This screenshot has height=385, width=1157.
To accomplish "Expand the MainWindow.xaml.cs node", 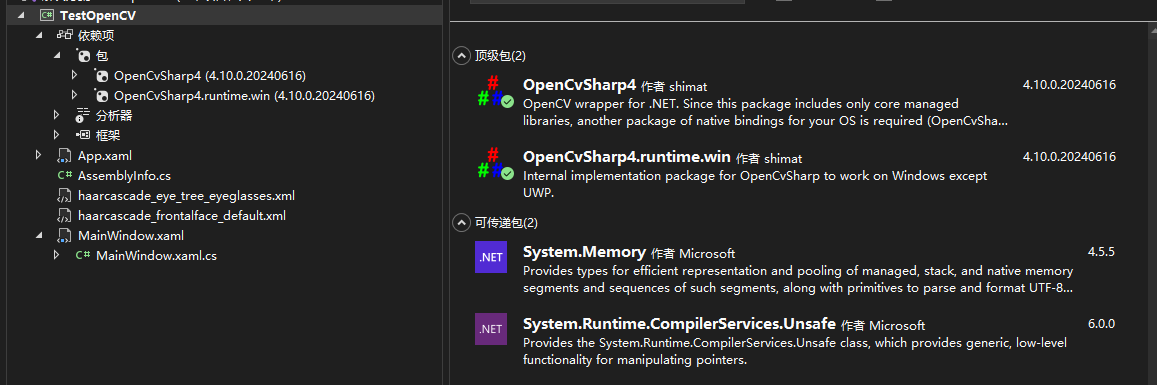I will click(57, 256).
